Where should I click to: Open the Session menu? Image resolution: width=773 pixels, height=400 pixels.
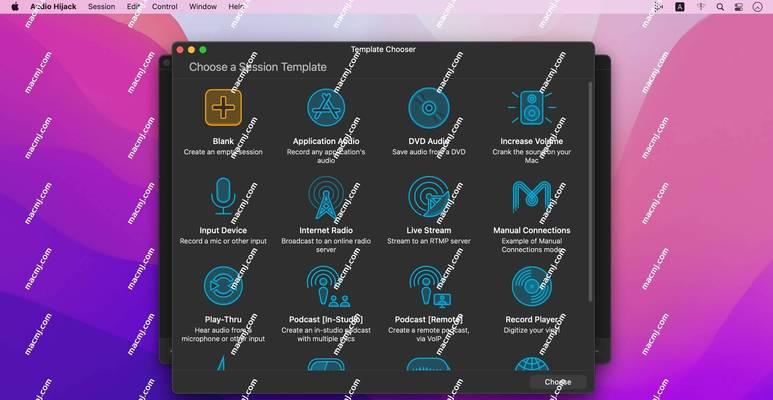coord(102,6)
